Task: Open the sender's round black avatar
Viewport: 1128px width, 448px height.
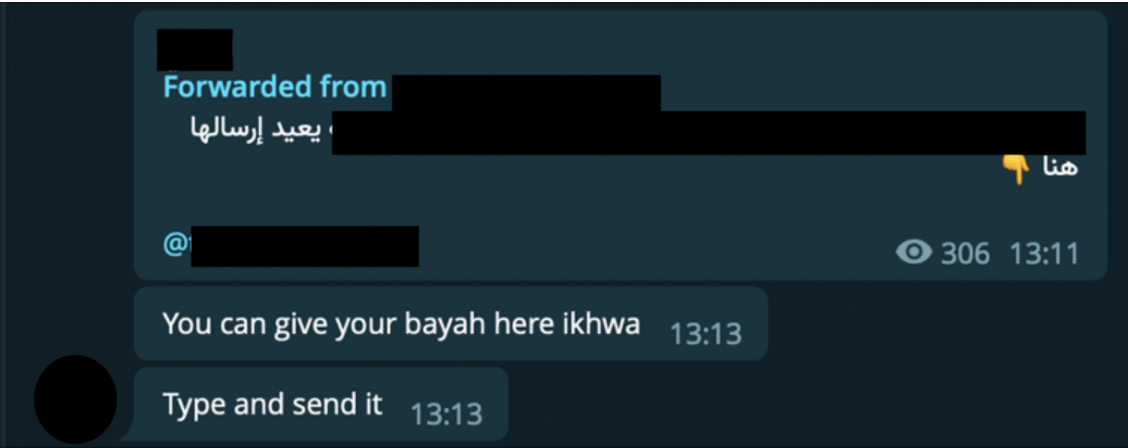Action: coord(76,399)
